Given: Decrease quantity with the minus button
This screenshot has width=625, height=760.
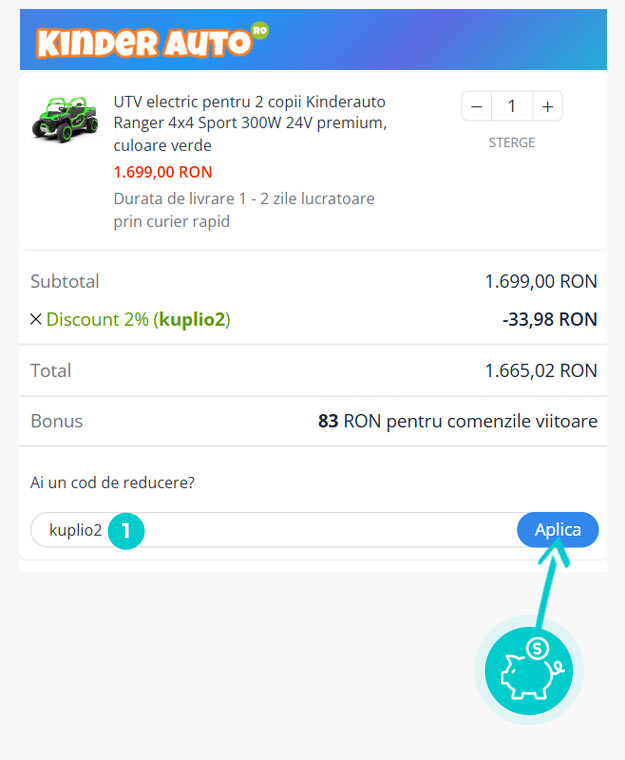Looking at the screenshot, I should 476,106.
